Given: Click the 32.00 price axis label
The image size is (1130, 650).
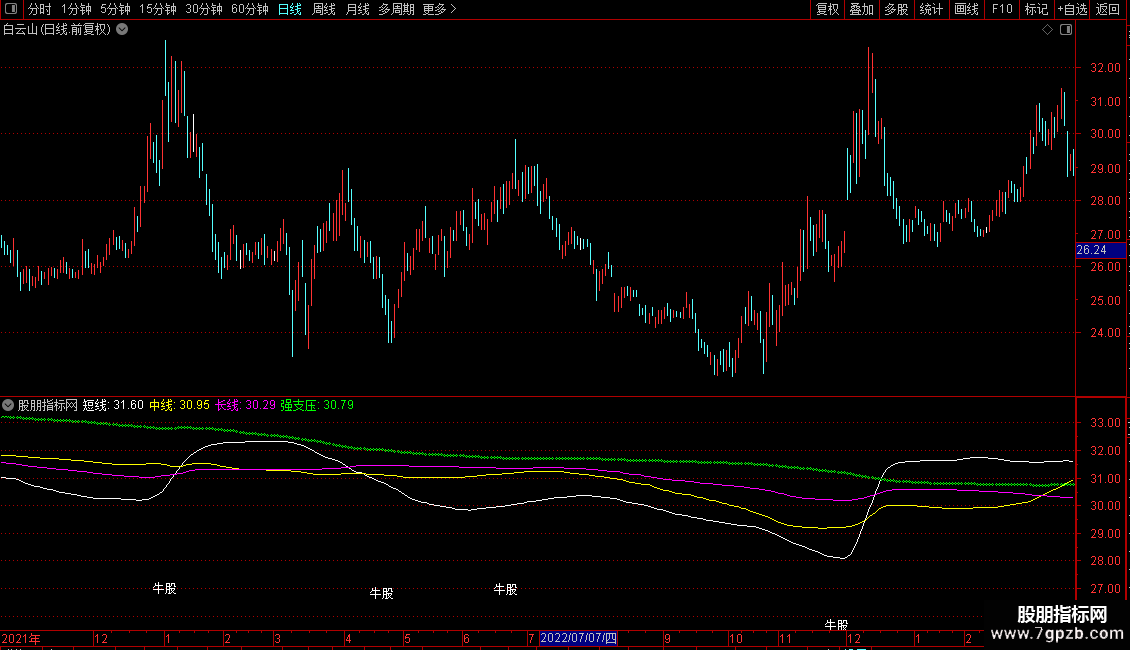Looking at the screenshot, I should click(x=1105, y=68).
